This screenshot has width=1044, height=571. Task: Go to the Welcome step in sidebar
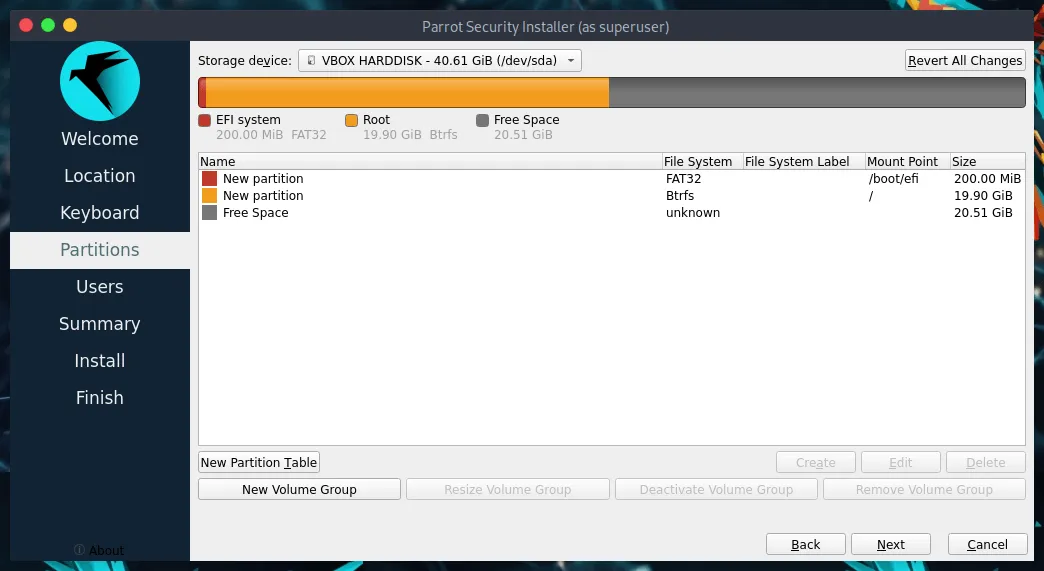click(100, 138)
